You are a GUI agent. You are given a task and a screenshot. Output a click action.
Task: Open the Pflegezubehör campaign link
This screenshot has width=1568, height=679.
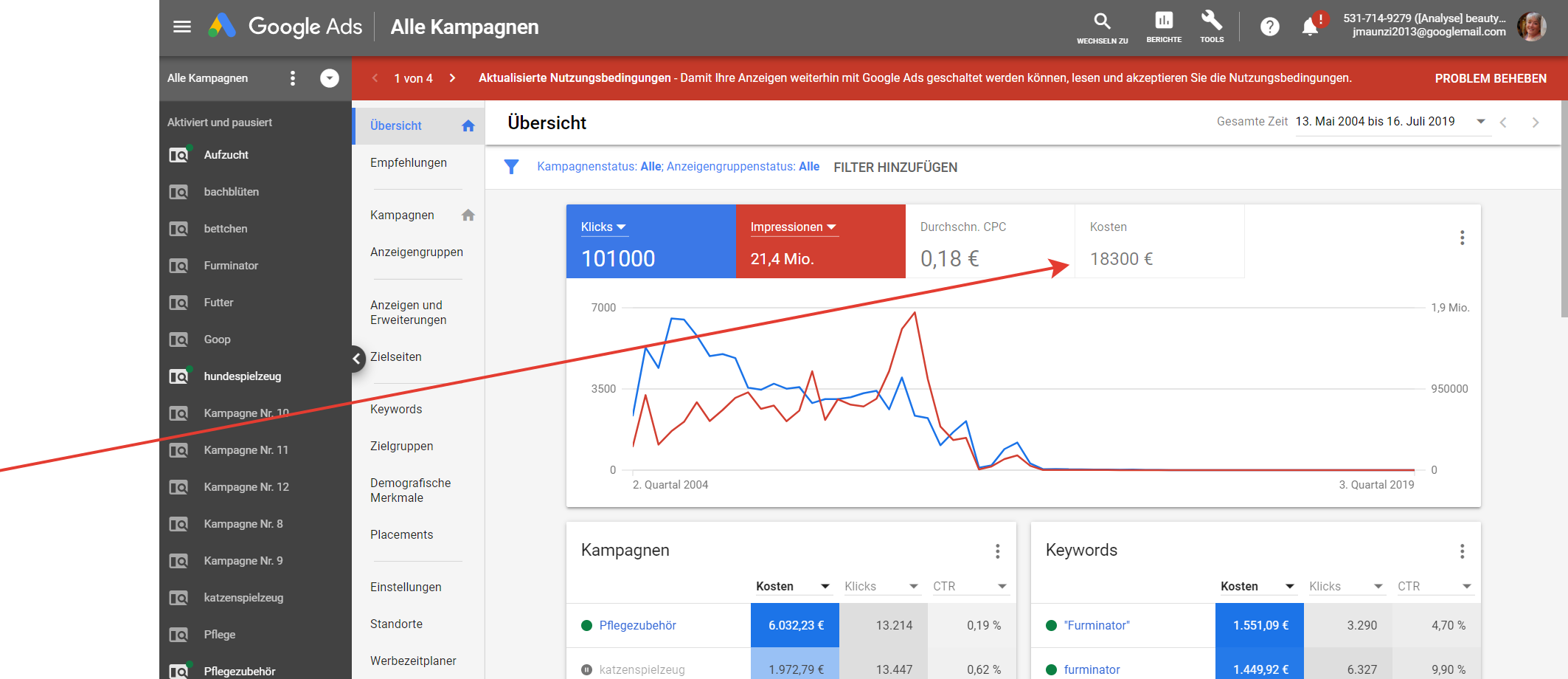637,626
